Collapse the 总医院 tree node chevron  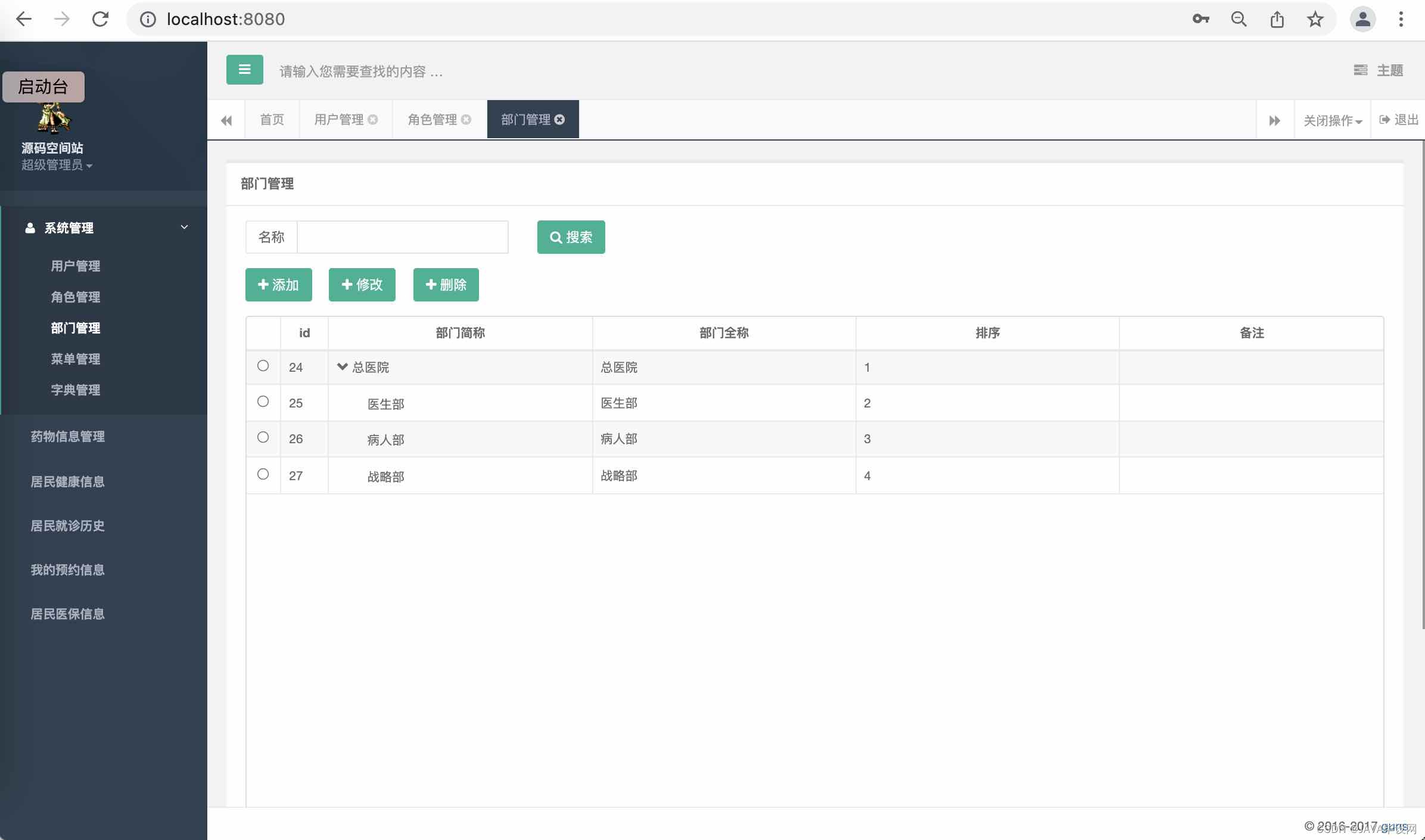click(x=342, y=366)
